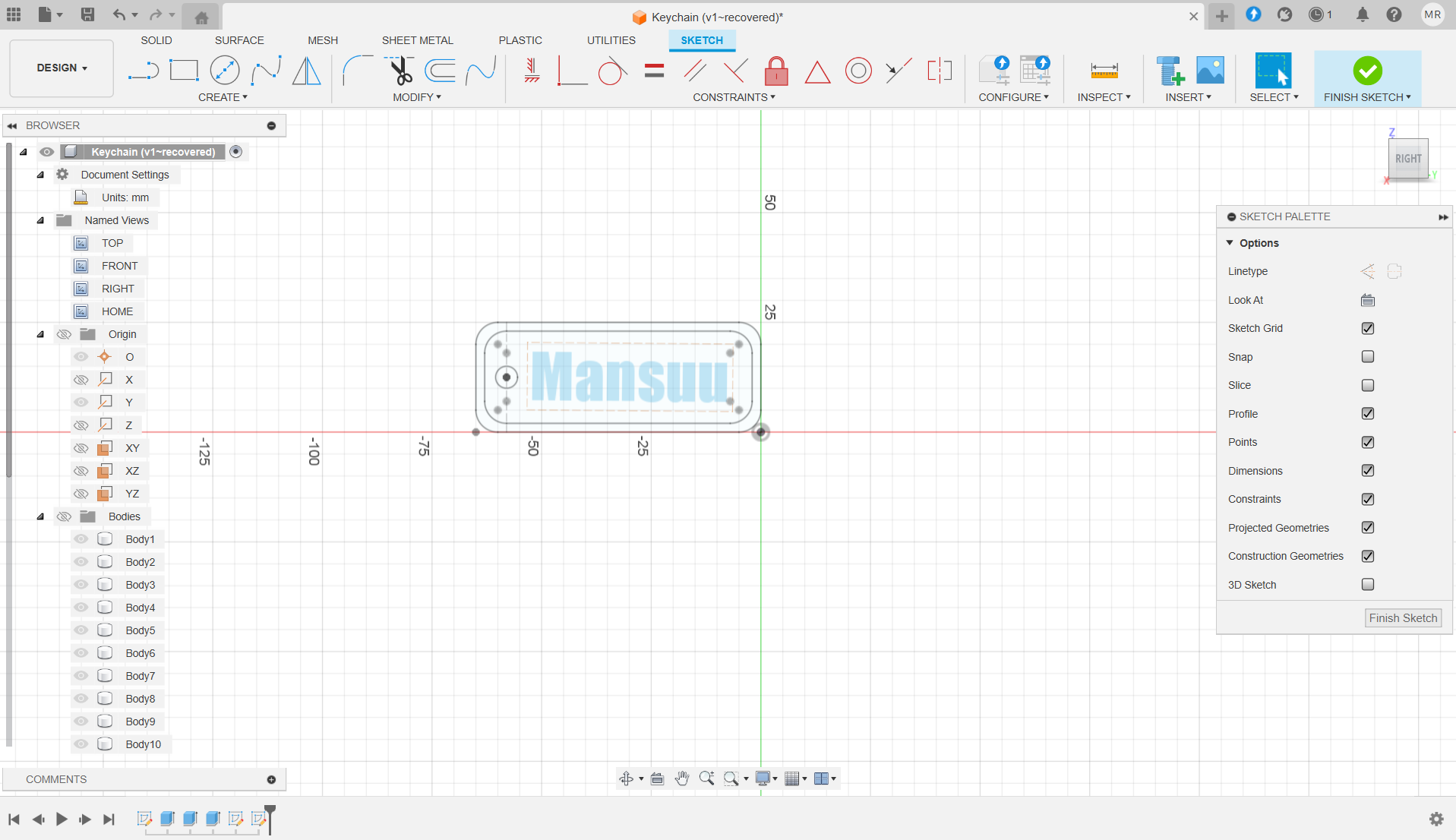Show Body1 using its eye icon
The height and width of the screenshot is (840, 1456).
tap(81, 539)
